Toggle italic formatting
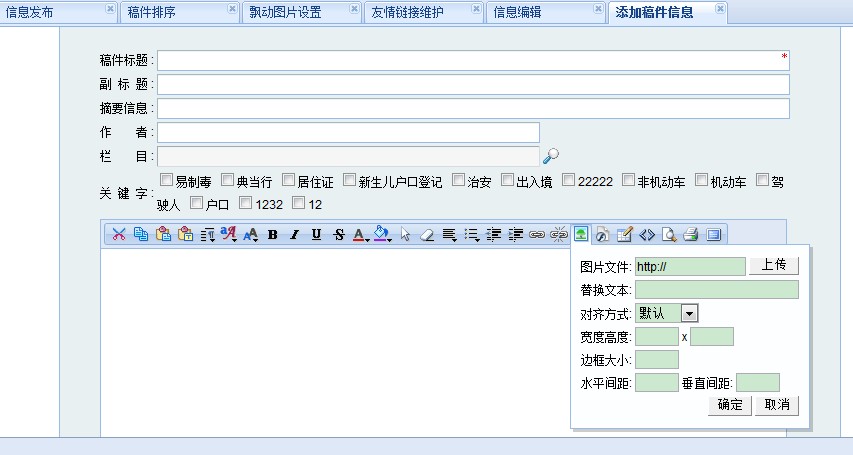853x455 pixels. tap(294, 235)
